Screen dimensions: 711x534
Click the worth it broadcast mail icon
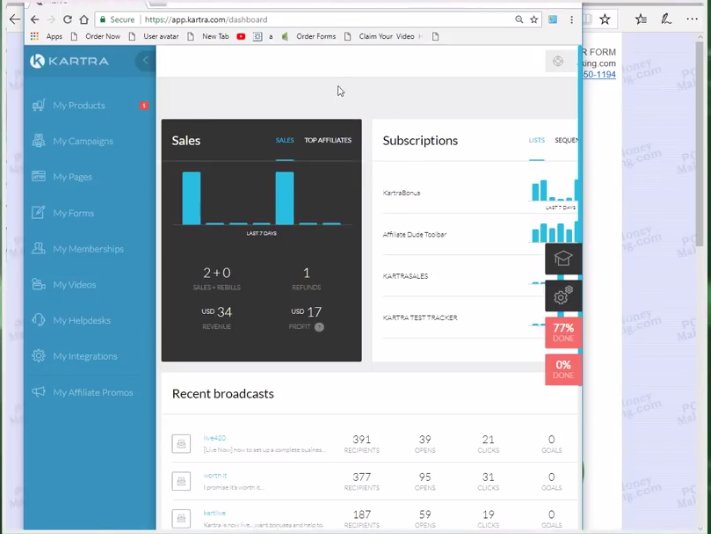(x=181, y=481)
